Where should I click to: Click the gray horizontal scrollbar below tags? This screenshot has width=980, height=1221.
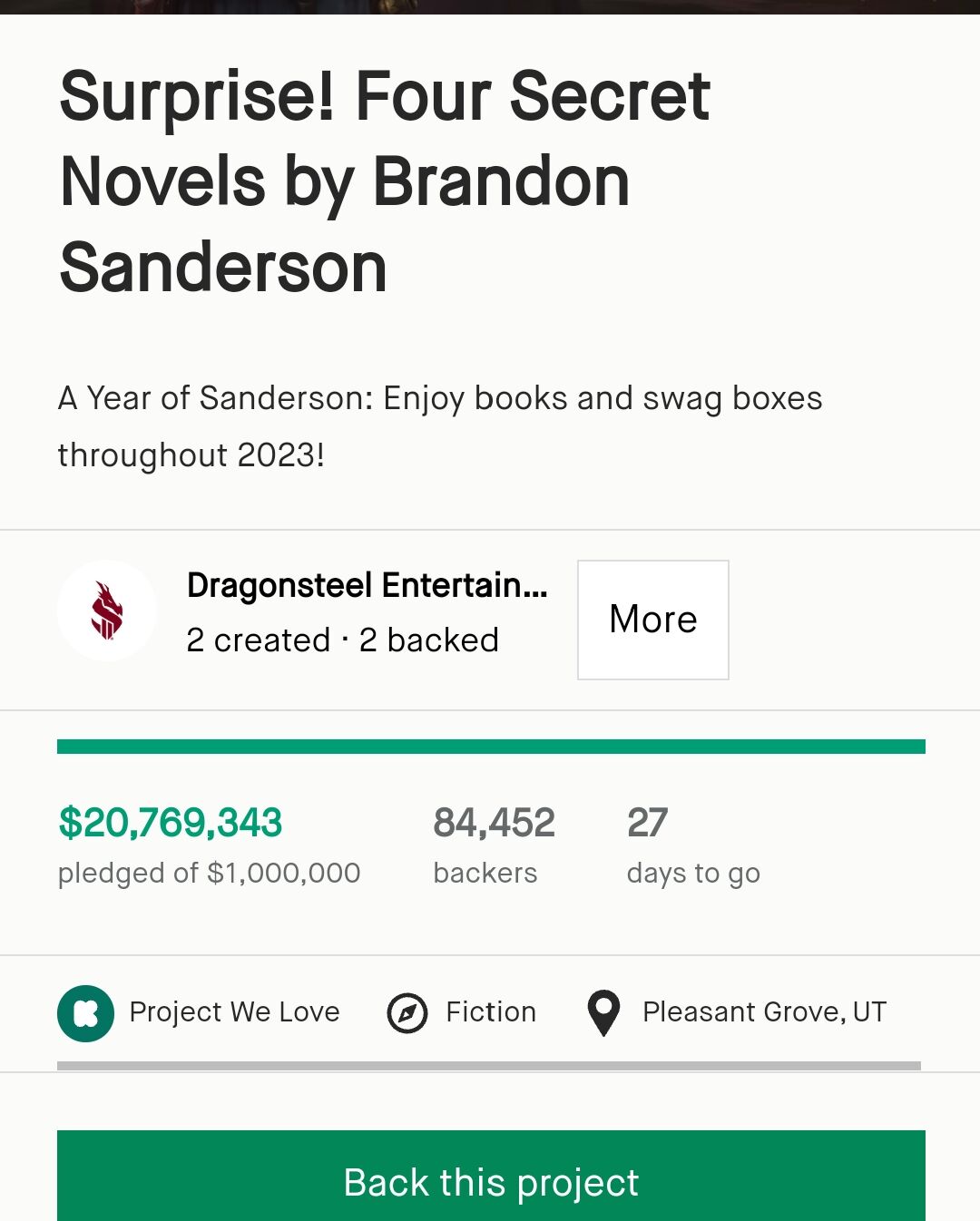(489, 1066)
